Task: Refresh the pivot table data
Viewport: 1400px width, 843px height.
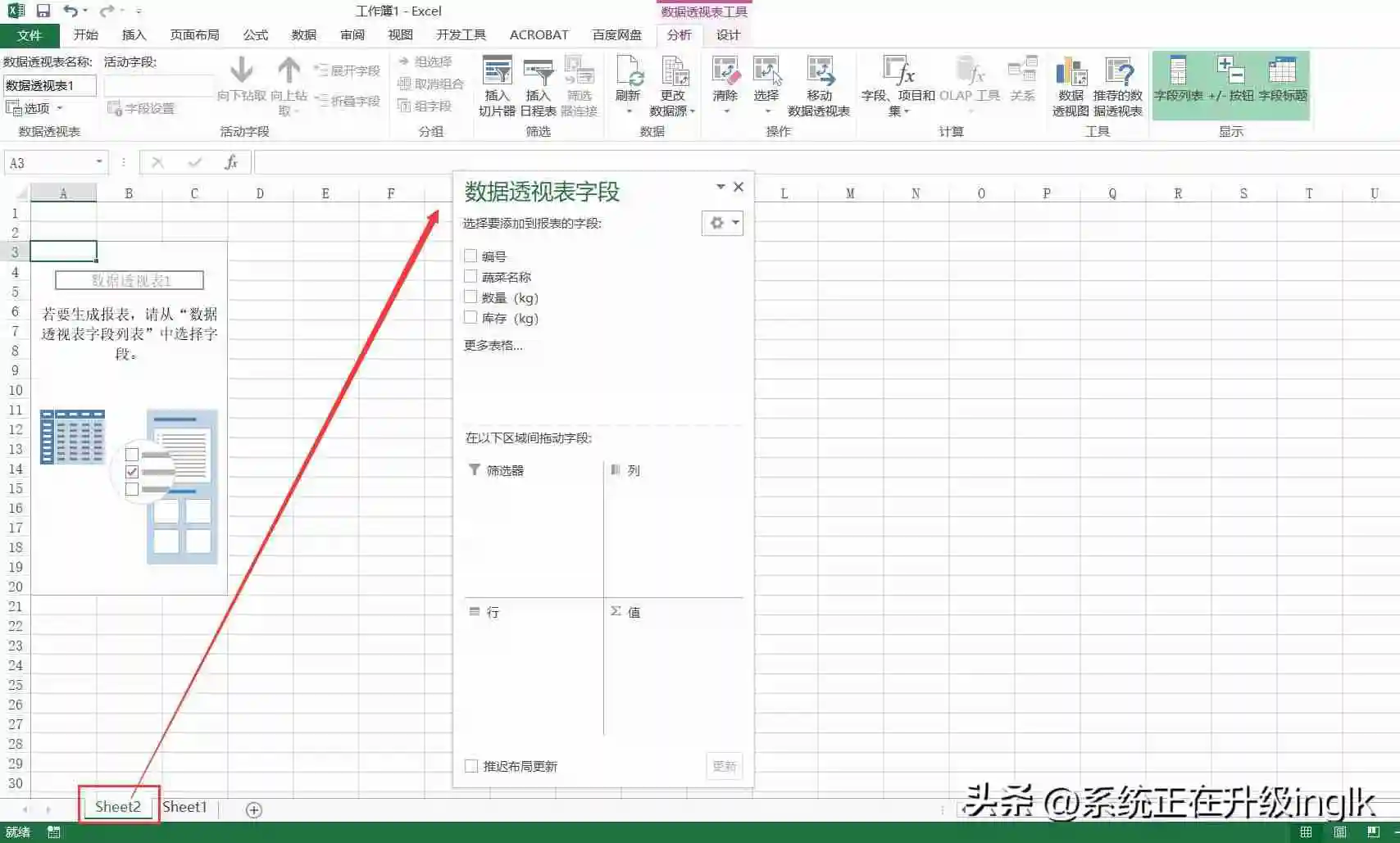Action: [x=629, y=86]
